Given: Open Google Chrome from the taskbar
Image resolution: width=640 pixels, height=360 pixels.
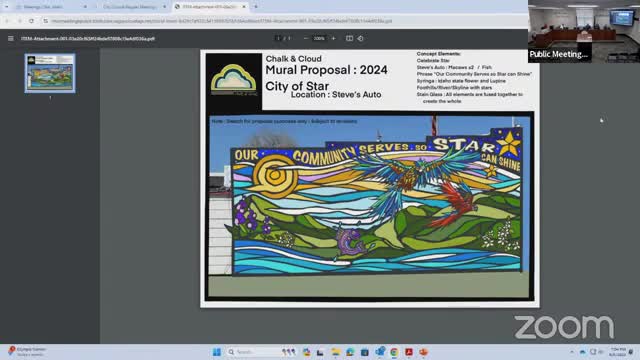Looking at the screenshot, I should 394,352.
